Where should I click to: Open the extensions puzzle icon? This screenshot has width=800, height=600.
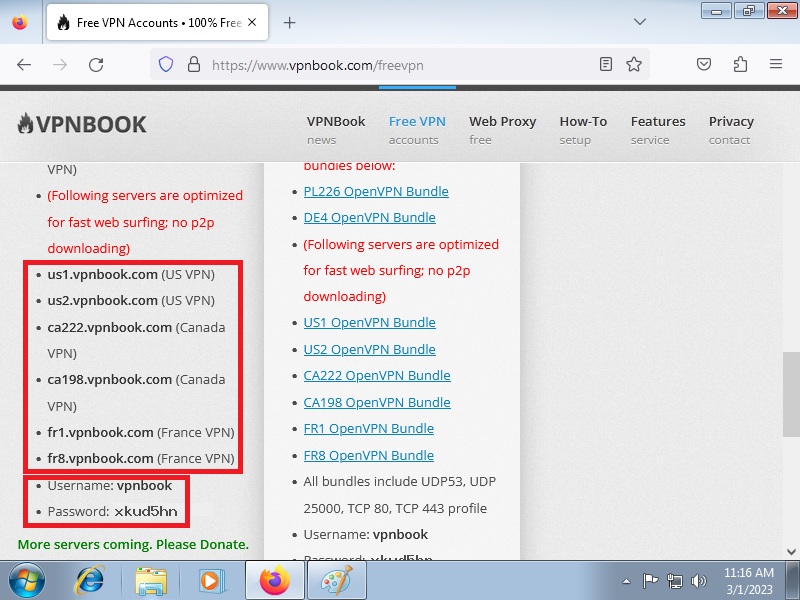coord(740,64)
